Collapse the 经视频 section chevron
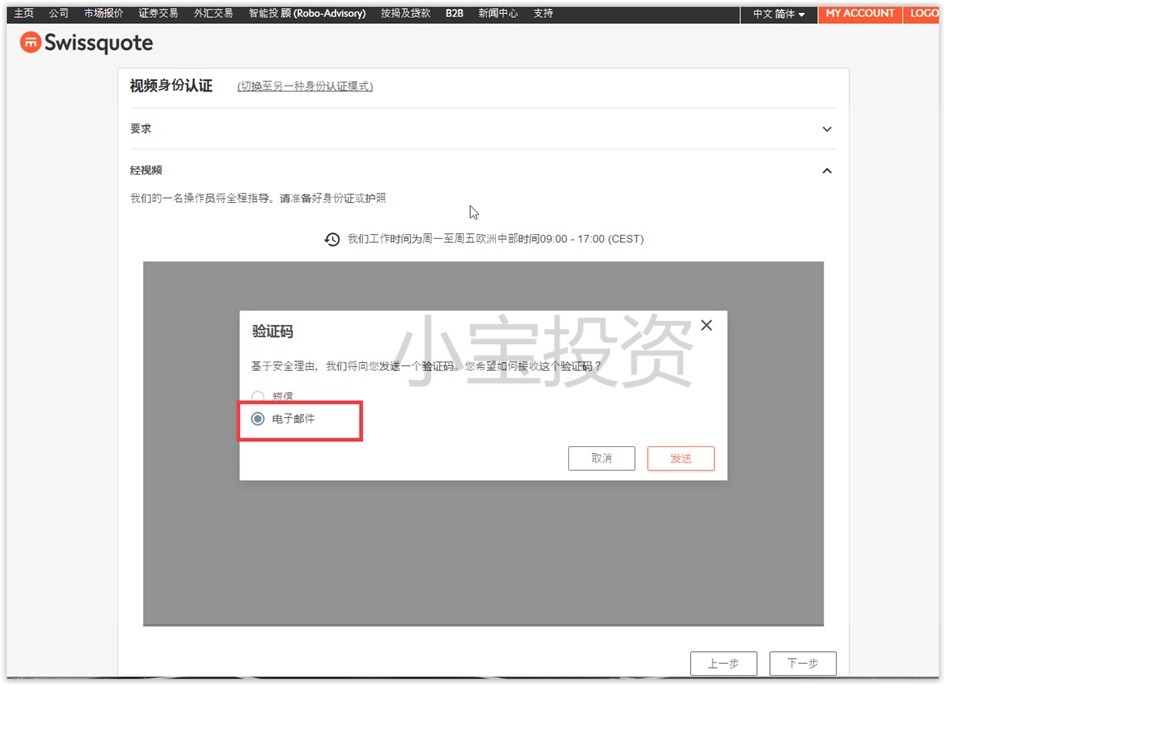 click(x=827, y=171)
